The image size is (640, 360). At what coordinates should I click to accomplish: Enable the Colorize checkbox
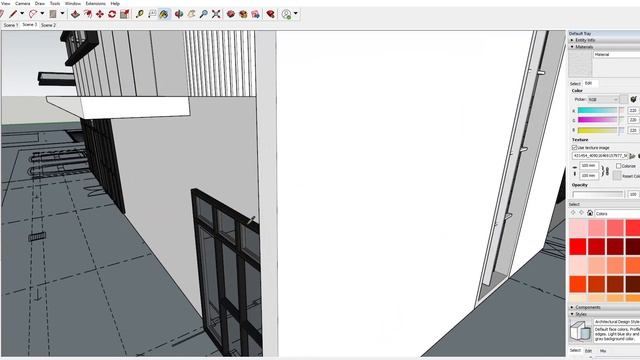pyautogui.click(x=618, y=166)
